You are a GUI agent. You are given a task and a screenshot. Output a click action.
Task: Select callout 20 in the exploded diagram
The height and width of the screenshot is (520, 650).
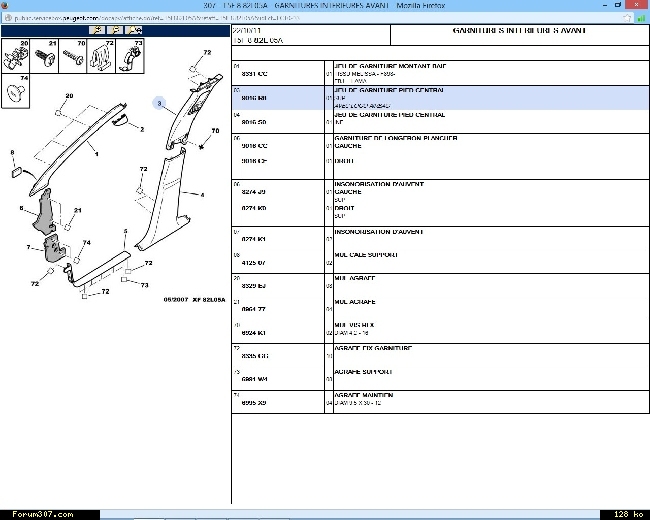[69, 96]
